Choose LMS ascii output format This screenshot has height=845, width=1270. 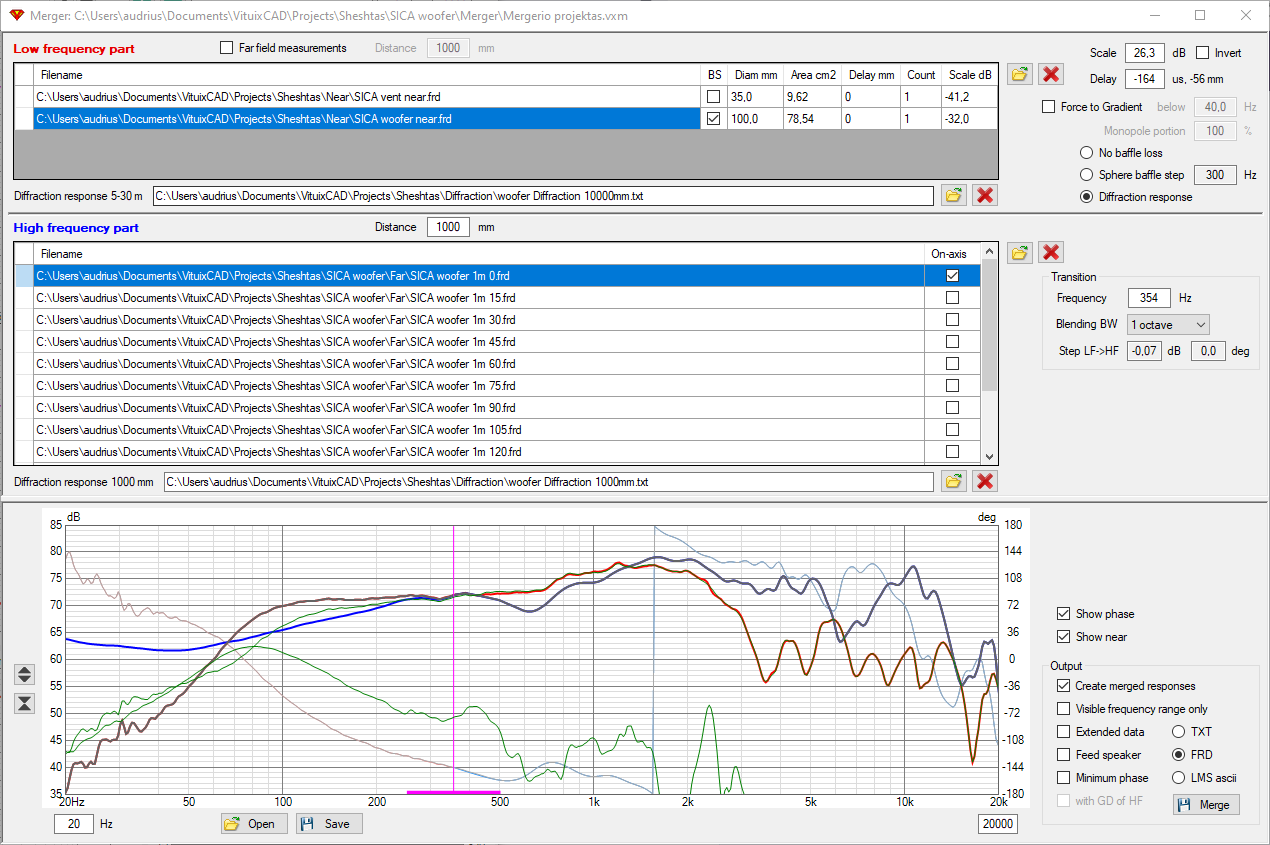click(x=1178, y=778)
